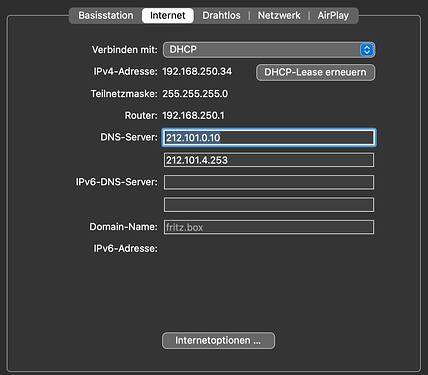Open the Drahtlos tab

click(221, 16)
